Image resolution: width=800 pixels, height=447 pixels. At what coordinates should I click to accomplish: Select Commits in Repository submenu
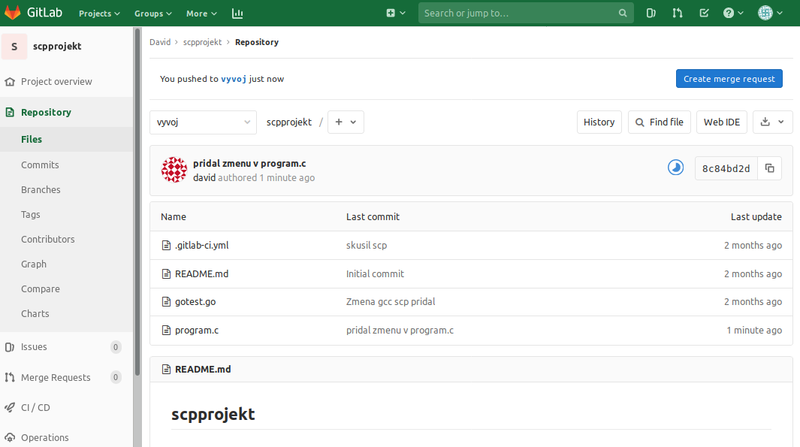(40, 165)
